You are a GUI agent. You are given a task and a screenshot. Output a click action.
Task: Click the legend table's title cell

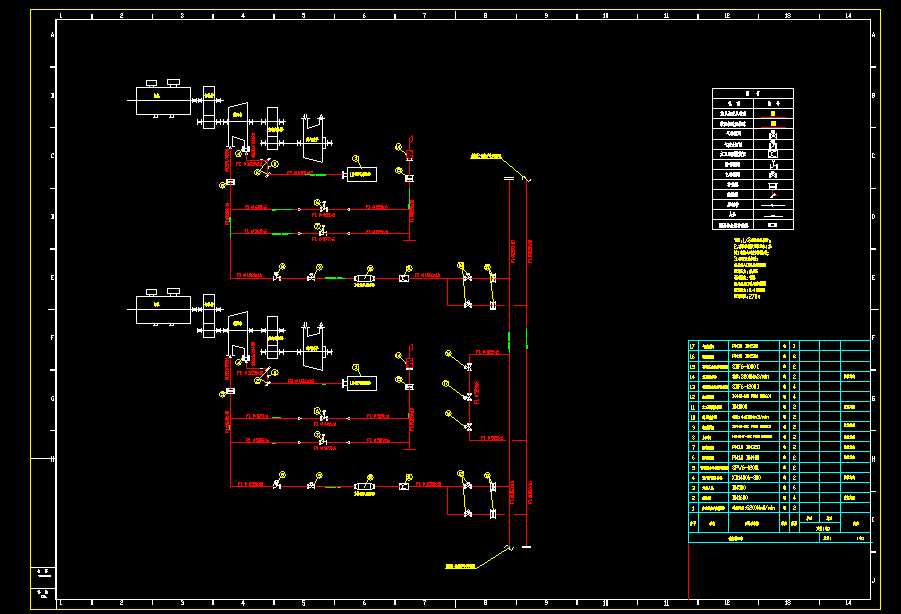pos(753,93)
